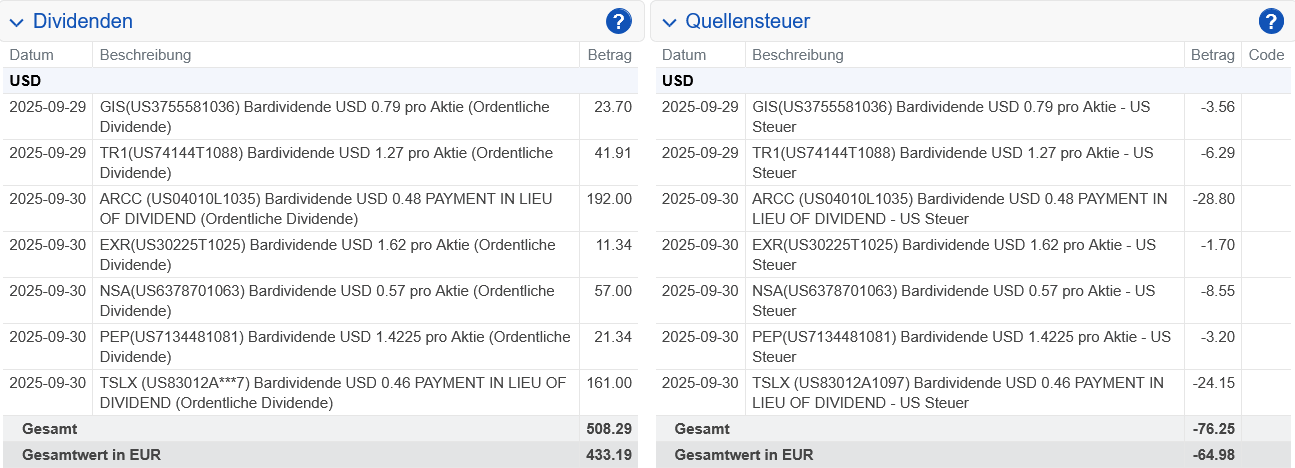
Task: Select the TSLX dividend row description
Action: (x=333, y=392)
